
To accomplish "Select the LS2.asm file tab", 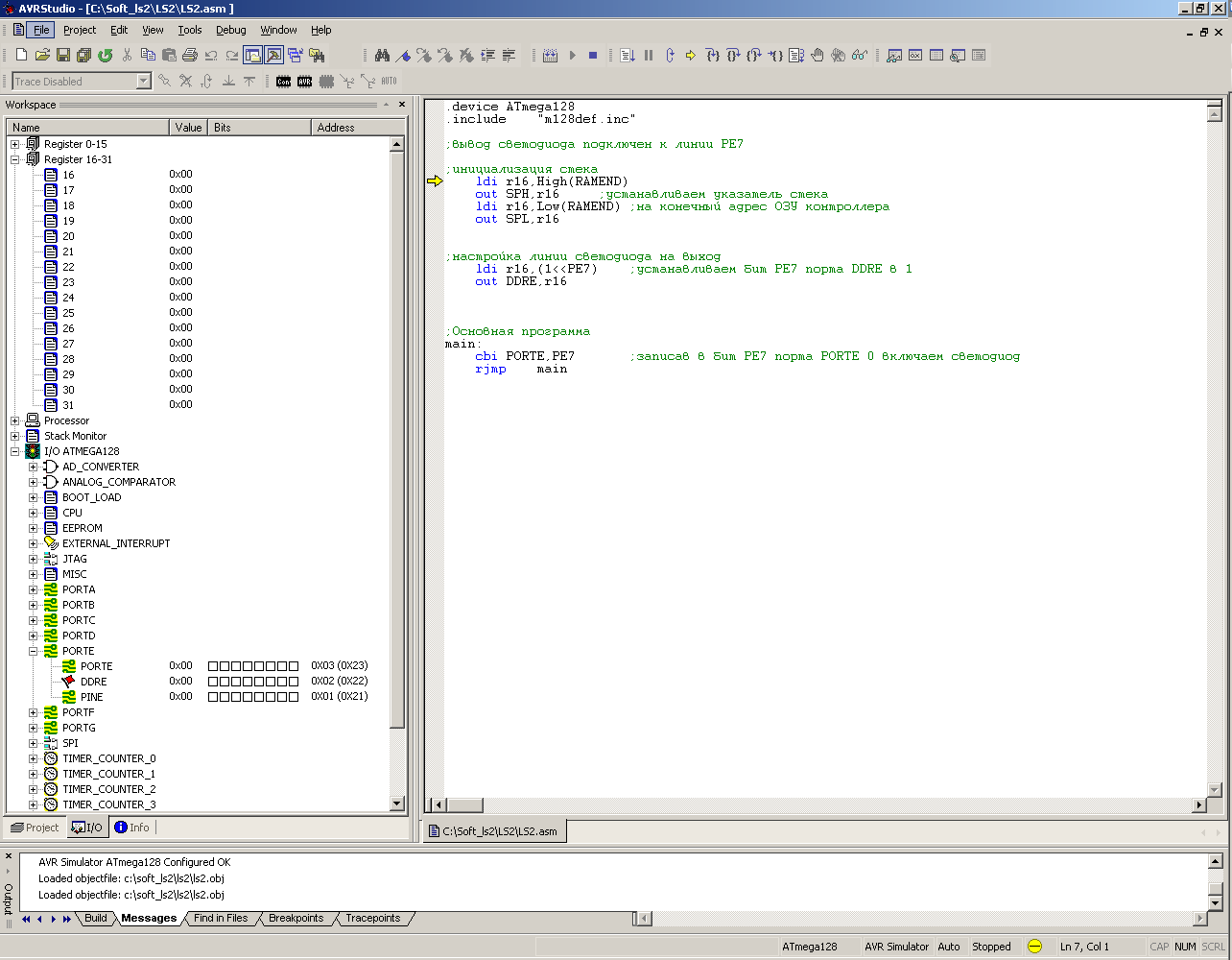I will coord(495,831).
